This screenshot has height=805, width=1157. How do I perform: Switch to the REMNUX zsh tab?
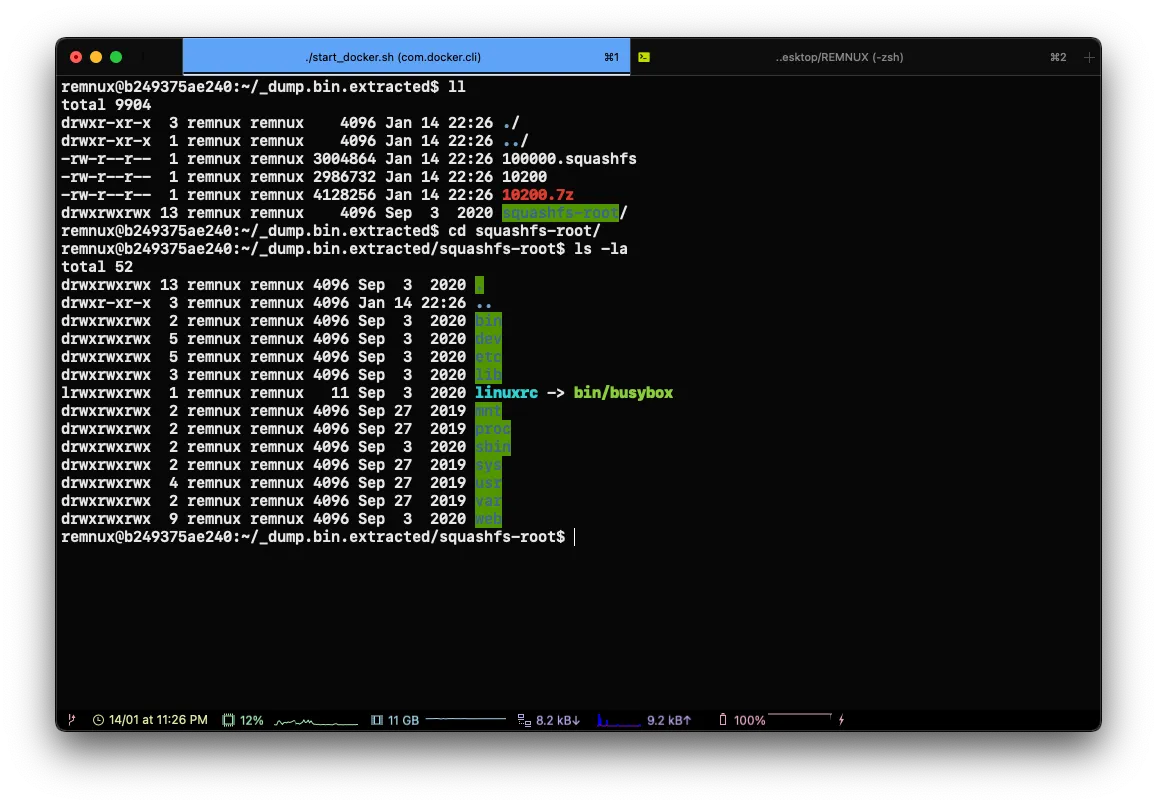[839, 58]
